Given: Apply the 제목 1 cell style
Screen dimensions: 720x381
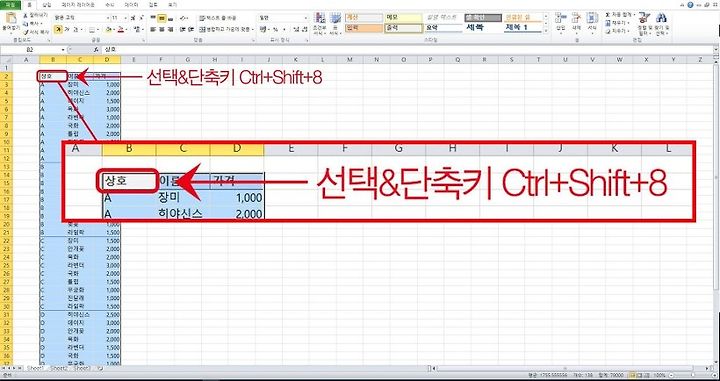Looking at the screenshot, I should 523,28.
